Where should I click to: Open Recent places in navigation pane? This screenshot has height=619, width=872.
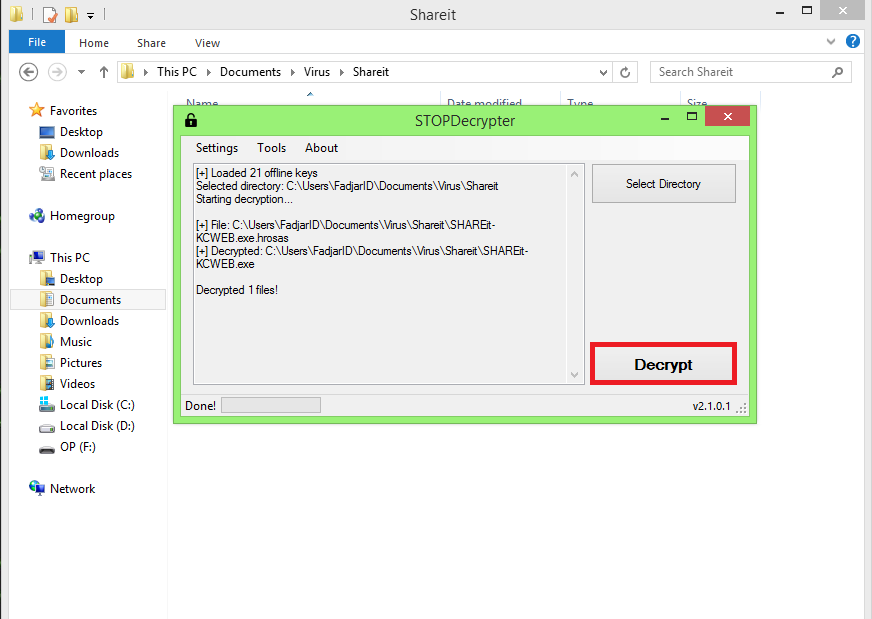[x=96, y=174]
